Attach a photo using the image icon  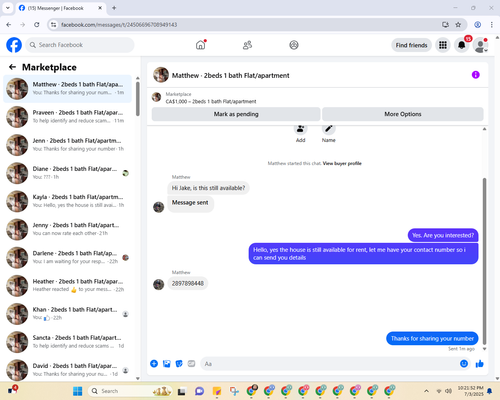click(167, 364)
